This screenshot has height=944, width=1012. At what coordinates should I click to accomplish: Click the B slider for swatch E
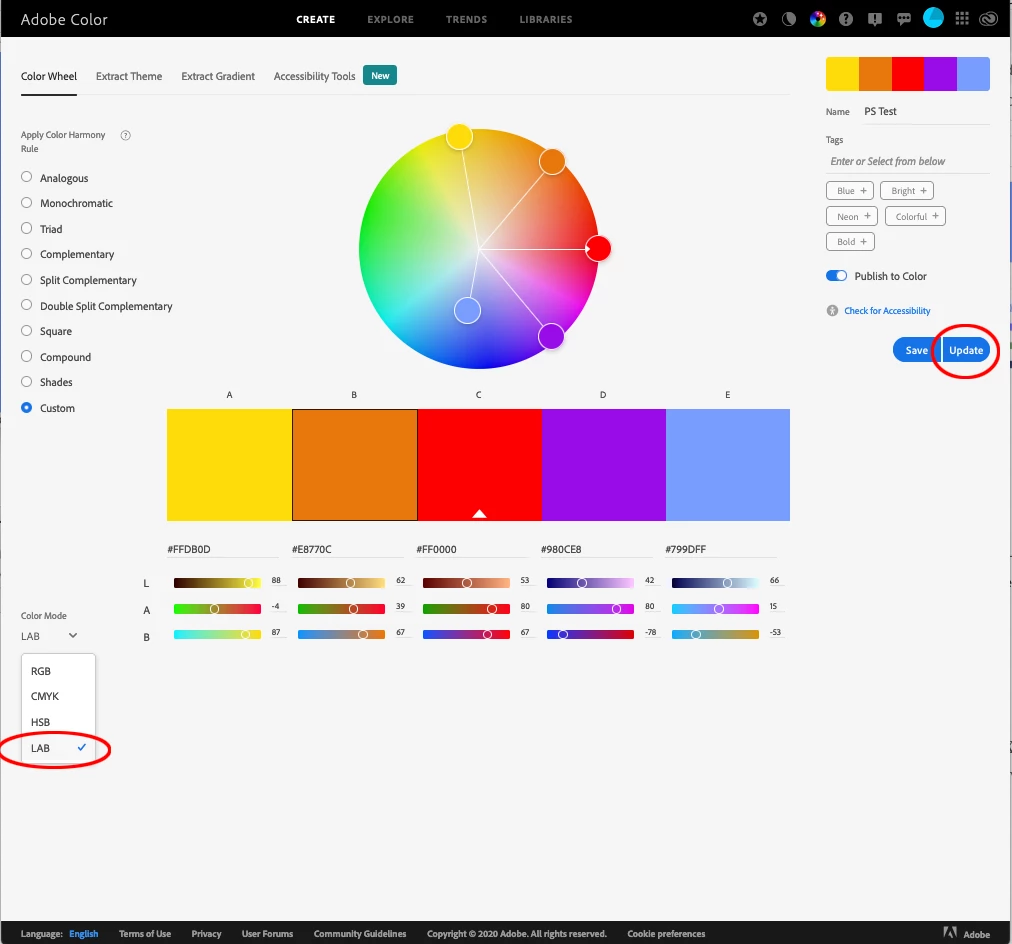pyautogui.click(x=715, y=634)
